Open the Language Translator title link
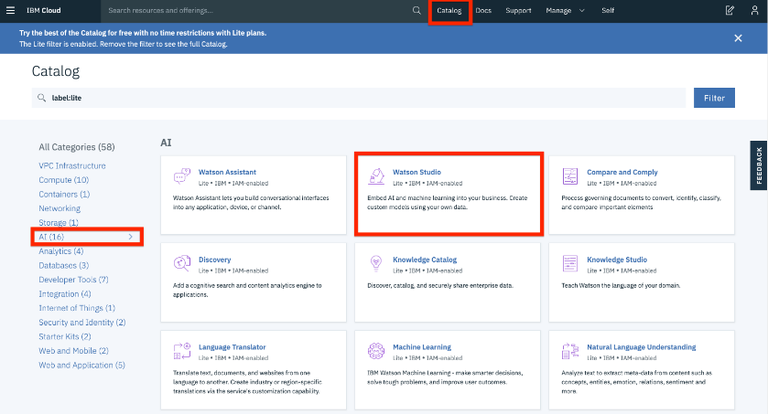 tap(232, 347)
